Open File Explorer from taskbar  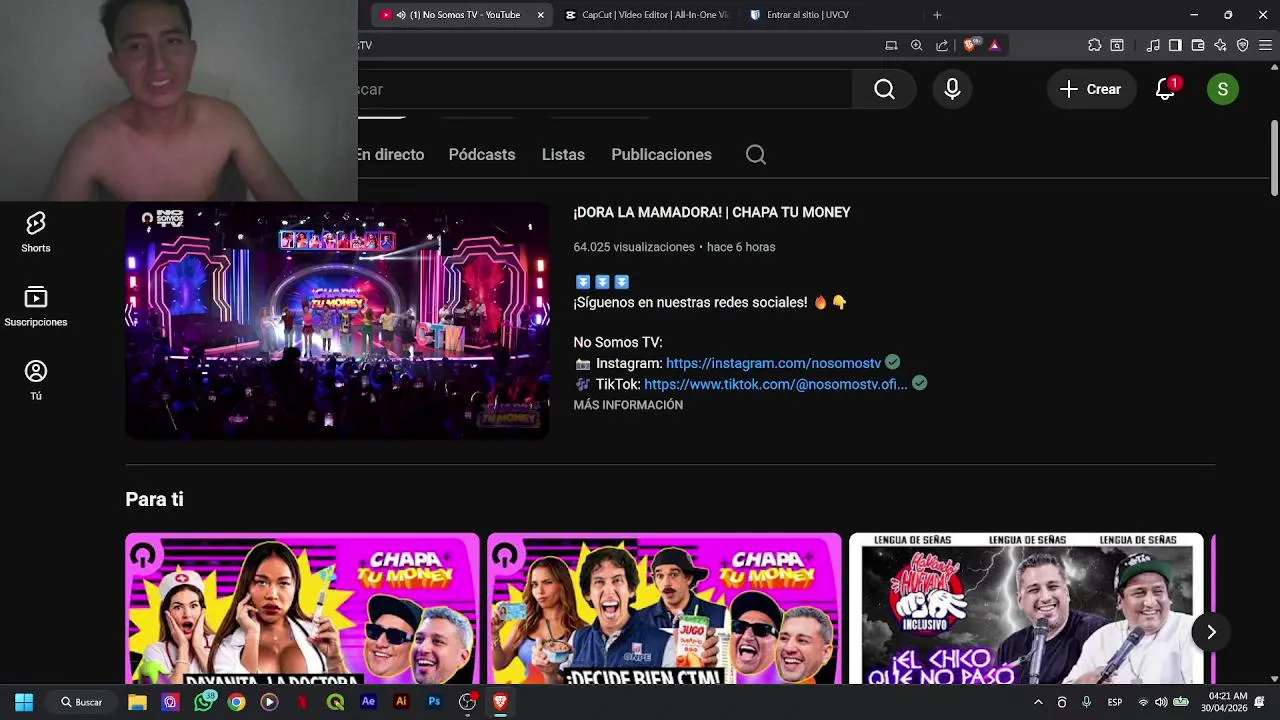138,702
